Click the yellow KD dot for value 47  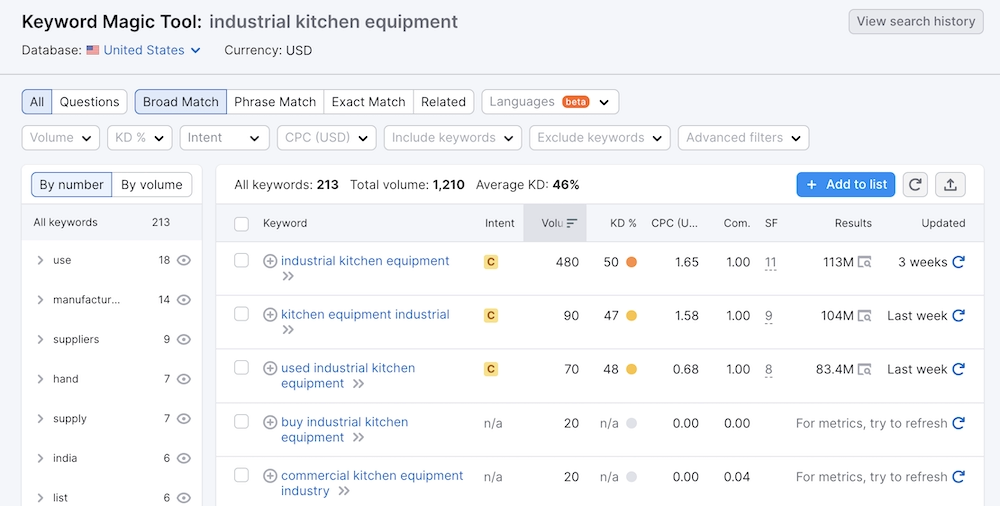tap(631, 316)
